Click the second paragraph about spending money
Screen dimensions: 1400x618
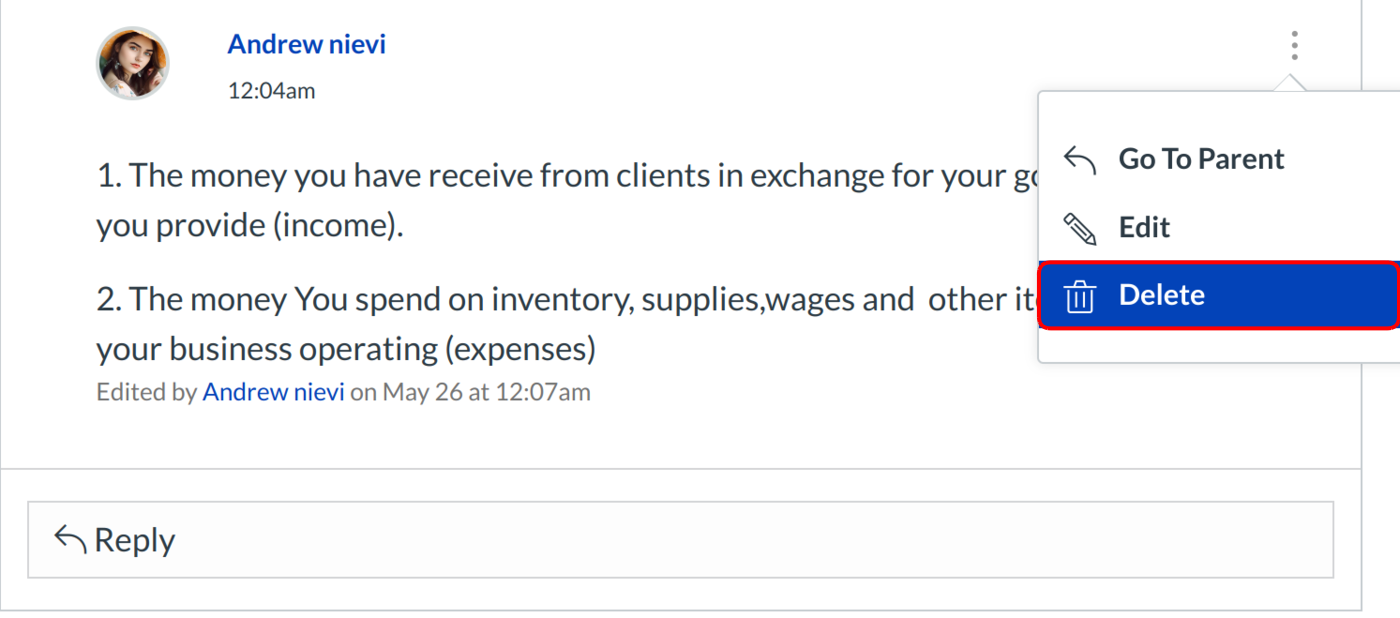pyautogui.click(x=560, y=299)
